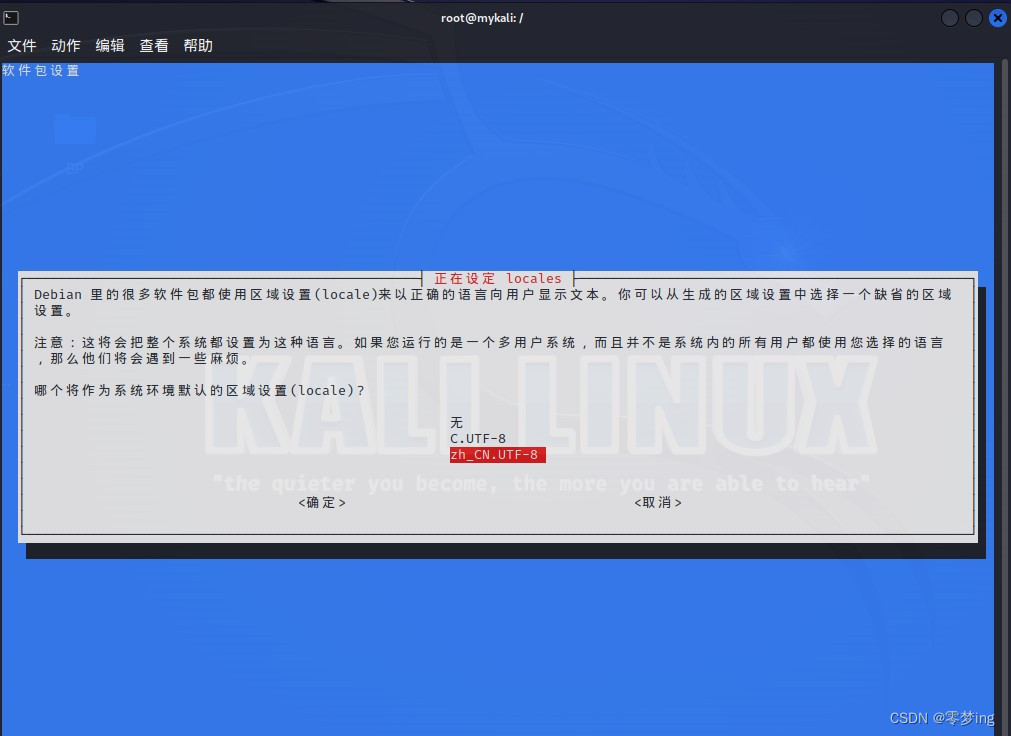The image size is (1011, 736).
Task: Confirm with the <确定> button
Action: [322, 502]
